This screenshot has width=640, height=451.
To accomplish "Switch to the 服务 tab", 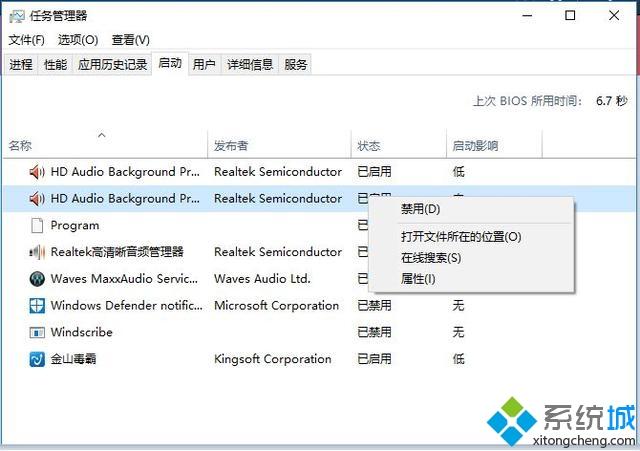I will click(296, 64).
